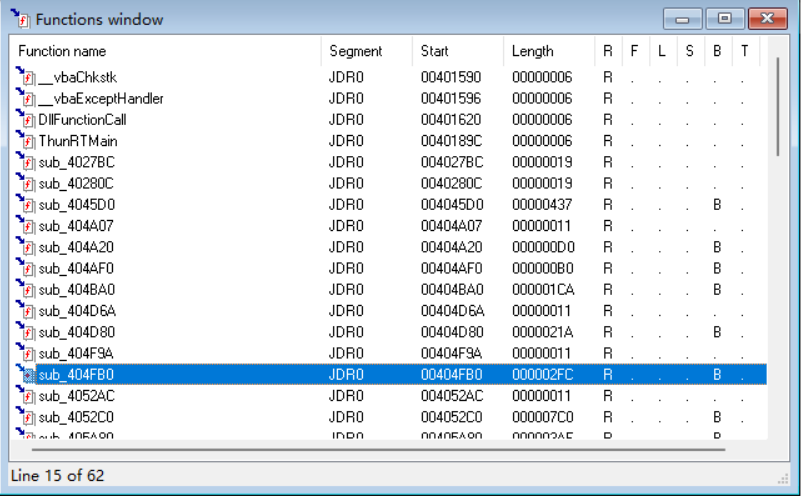Click the window resize grip in status bar
802x496 pixels.
783,478
